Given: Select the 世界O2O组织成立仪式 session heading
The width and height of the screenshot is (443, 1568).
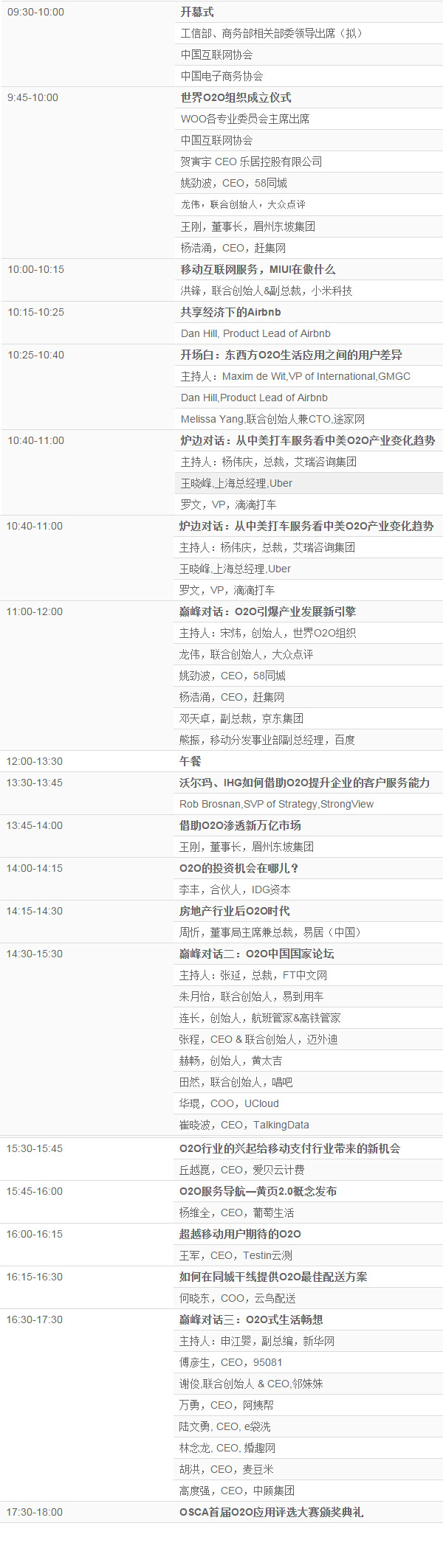Looking at the screenshot, I should tap(236, 97).
